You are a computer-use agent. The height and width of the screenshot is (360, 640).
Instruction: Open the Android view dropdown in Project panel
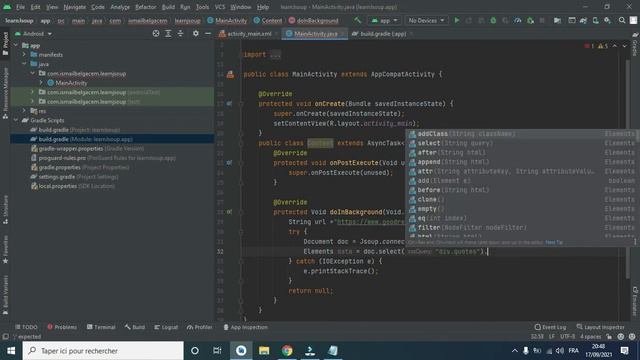point(33,33)
